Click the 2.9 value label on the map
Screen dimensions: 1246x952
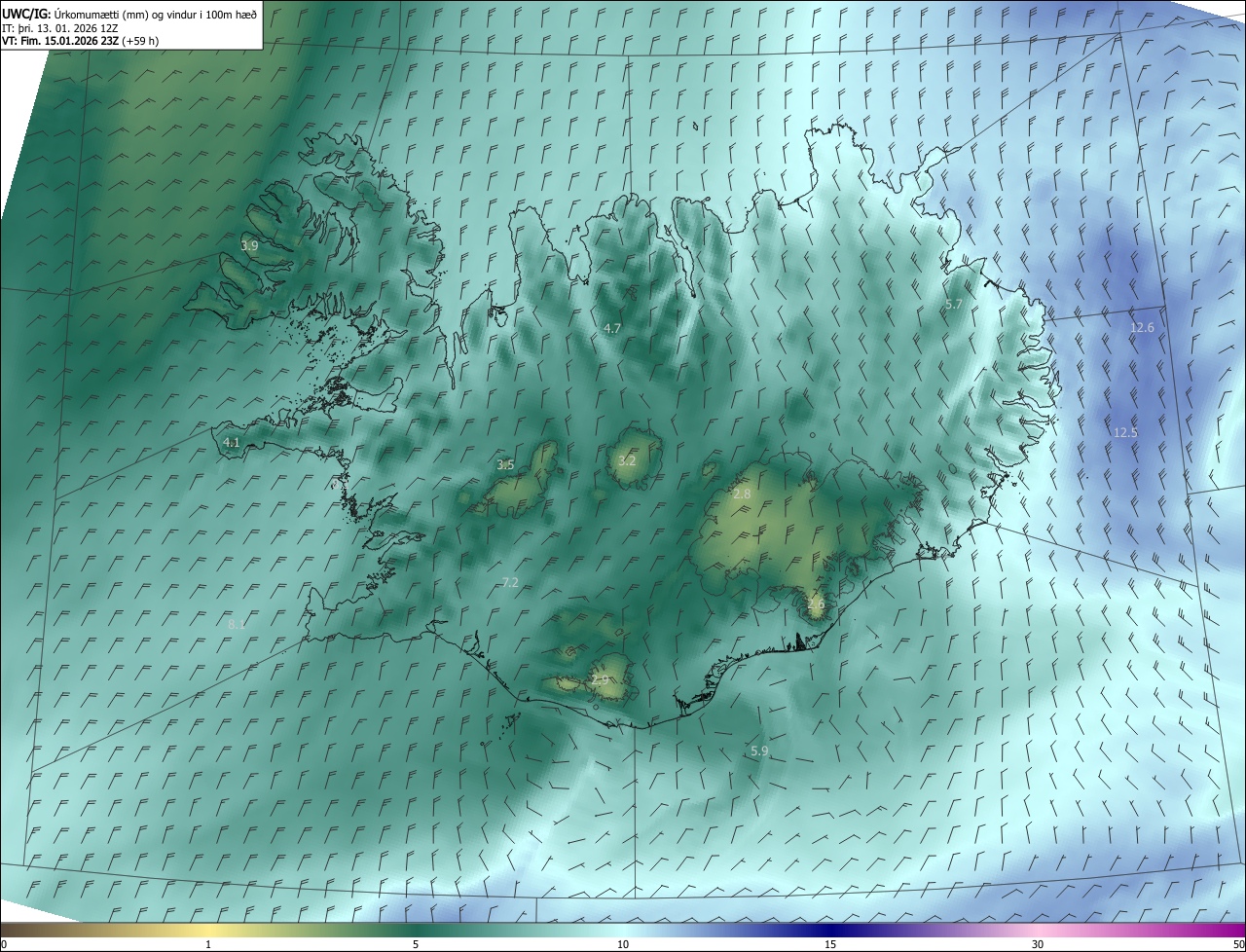coord(600,679)
